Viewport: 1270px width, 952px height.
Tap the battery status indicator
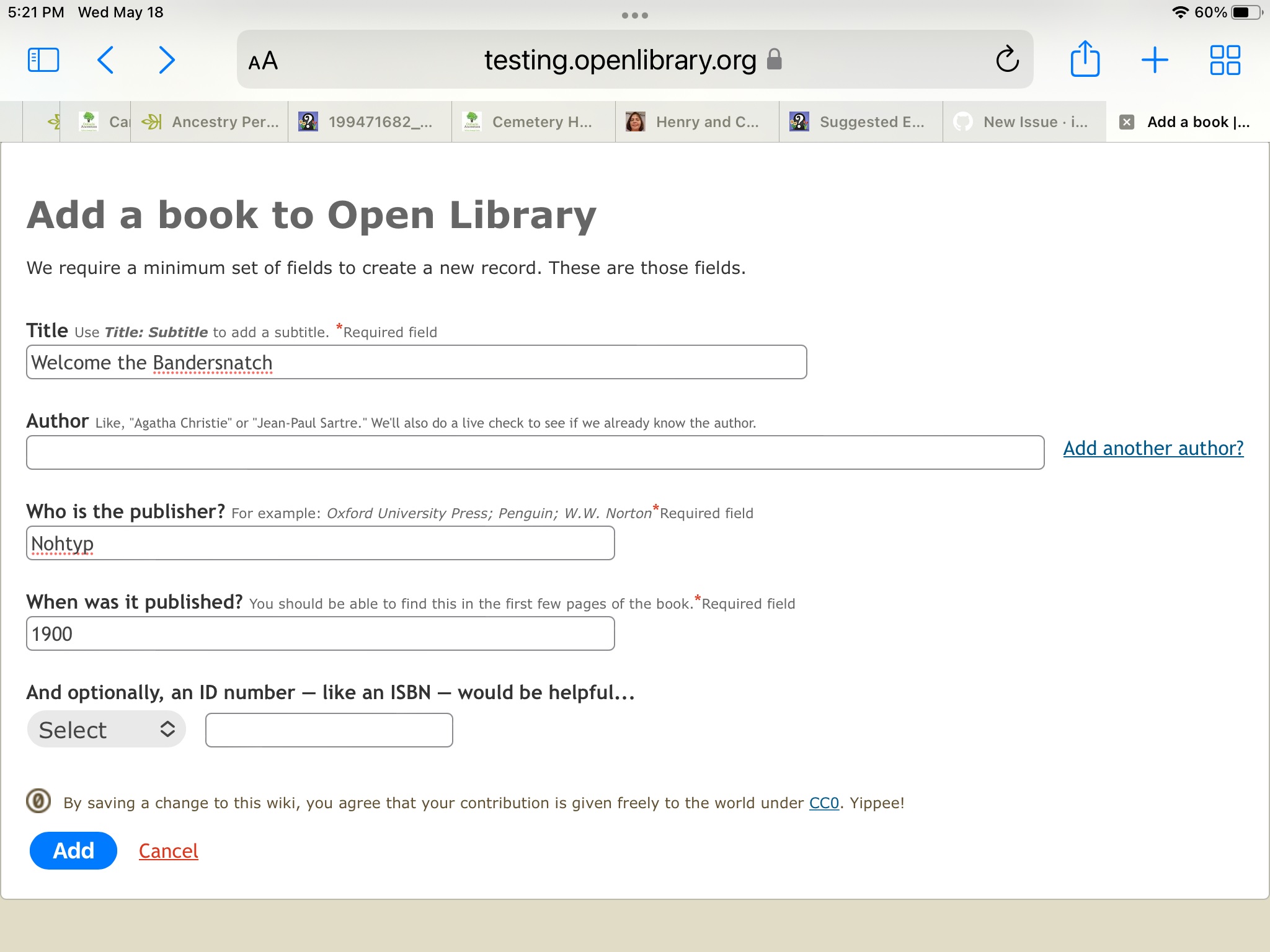[x=1246, y=12]
